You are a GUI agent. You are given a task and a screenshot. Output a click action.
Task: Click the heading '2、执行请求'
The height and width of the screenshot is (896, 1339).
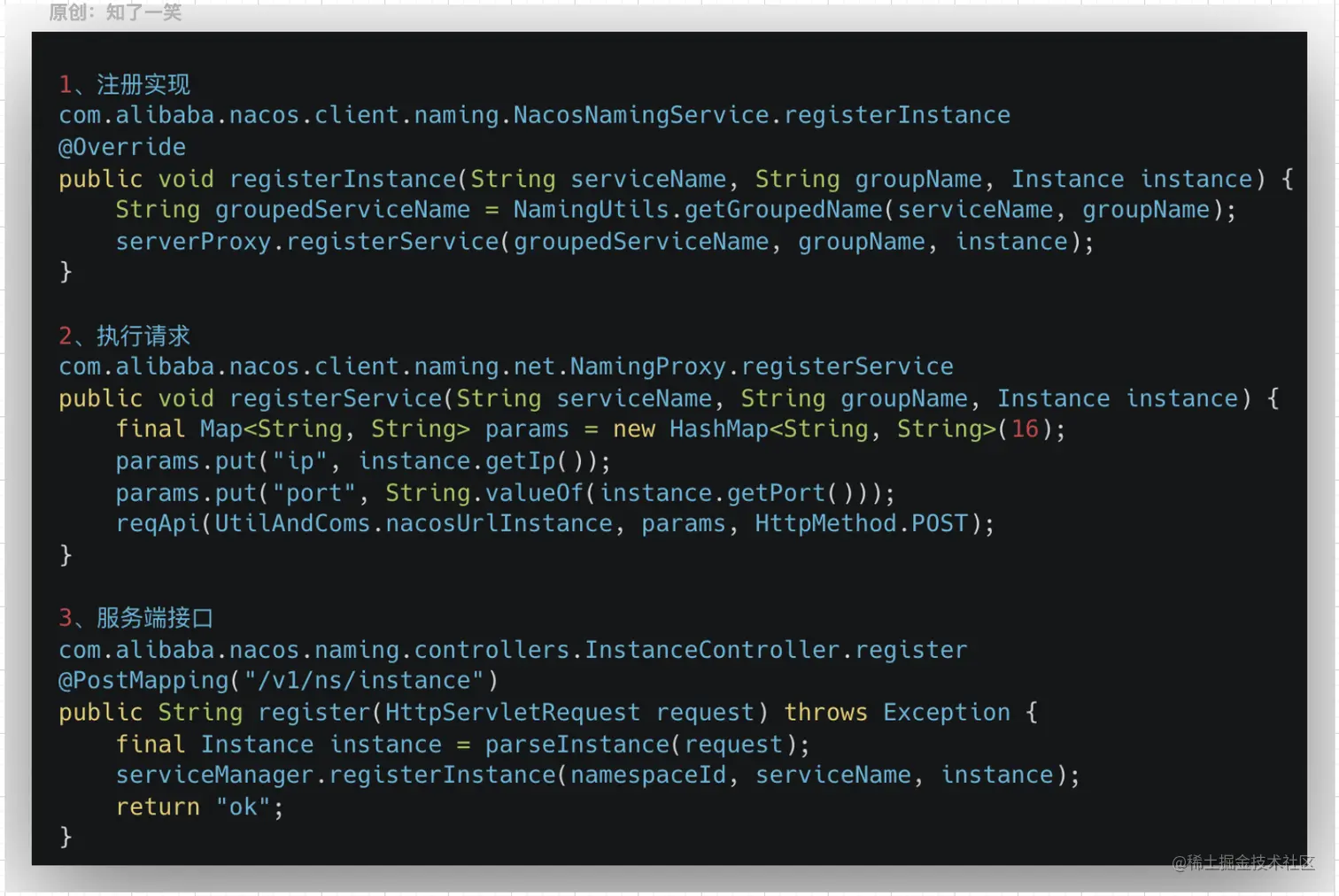click(125, 336)
